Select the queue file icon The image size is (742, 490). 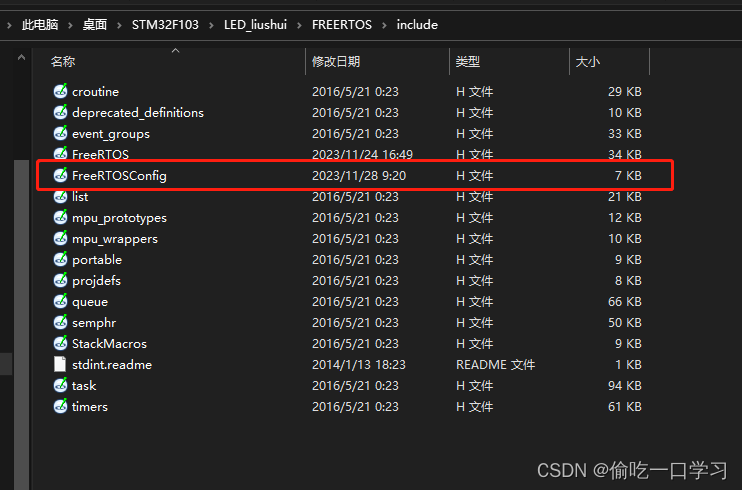[60, 301]
